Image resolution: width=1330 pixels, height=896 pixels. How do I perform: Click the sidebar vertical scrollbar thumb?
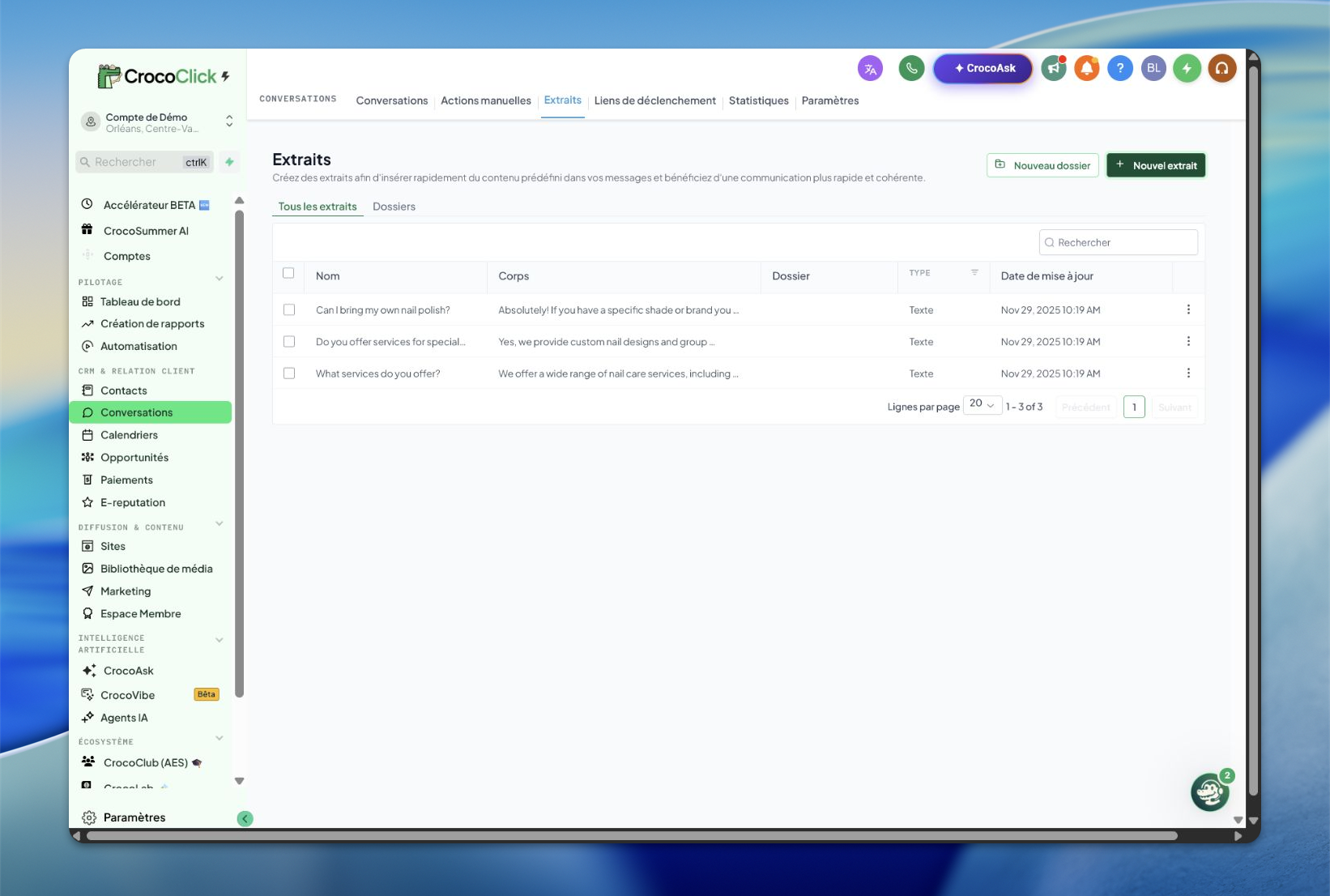click(239, 454)
